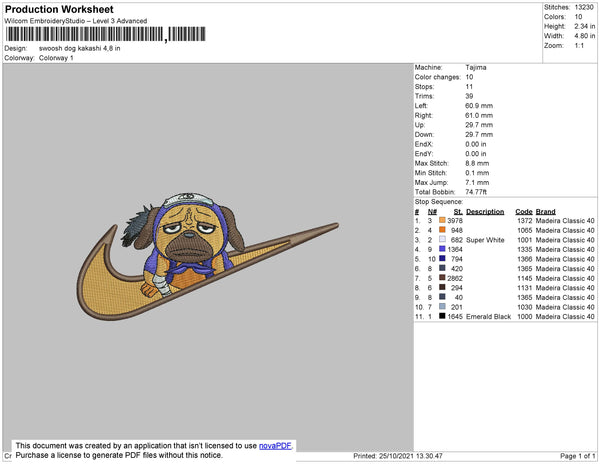Click stitch count '3978' in stop 1
The image size is (600, 464).
[455, 221]
